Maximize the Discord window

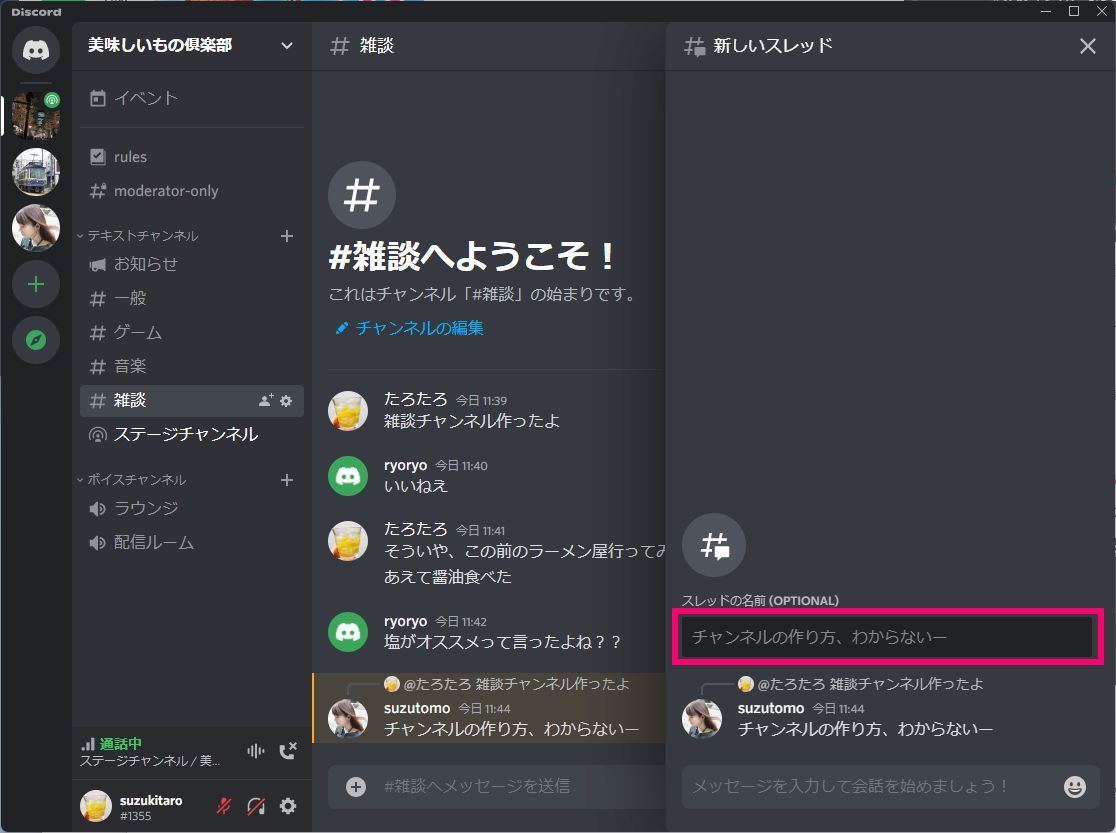[x=1074, y=11]
